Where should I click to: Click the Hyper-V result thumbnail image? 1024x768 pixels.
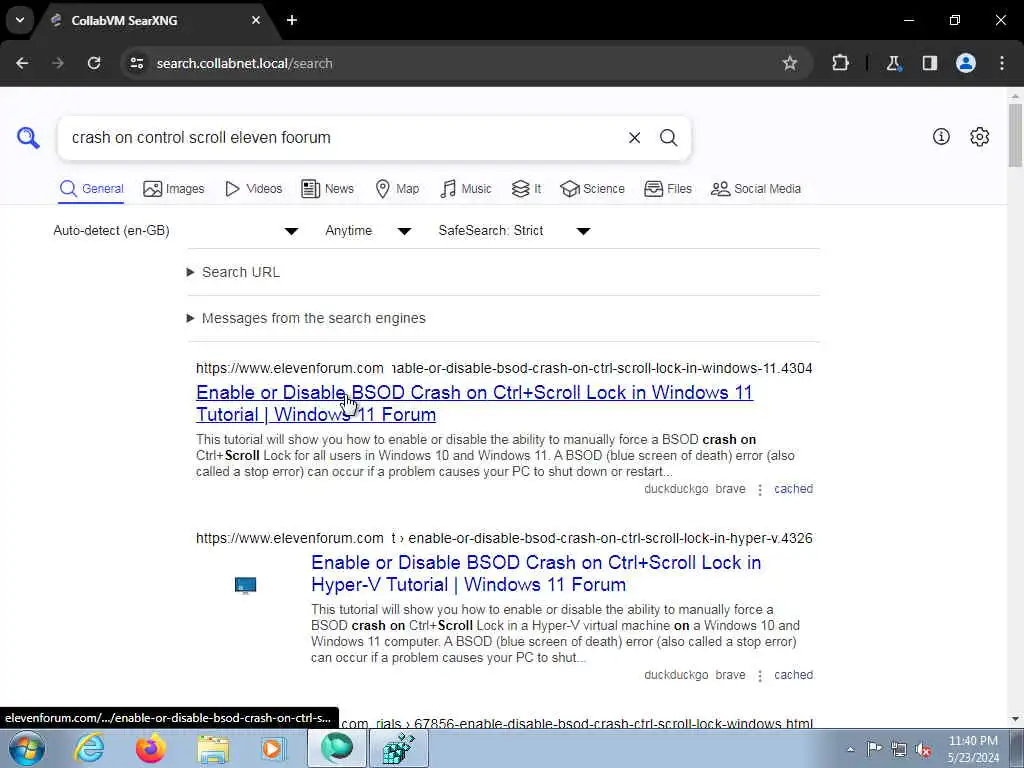click(246, 585)
